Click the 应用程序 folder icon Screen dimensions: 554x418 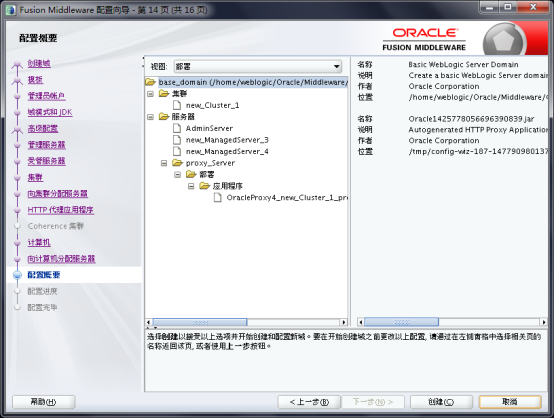point(205,186)
